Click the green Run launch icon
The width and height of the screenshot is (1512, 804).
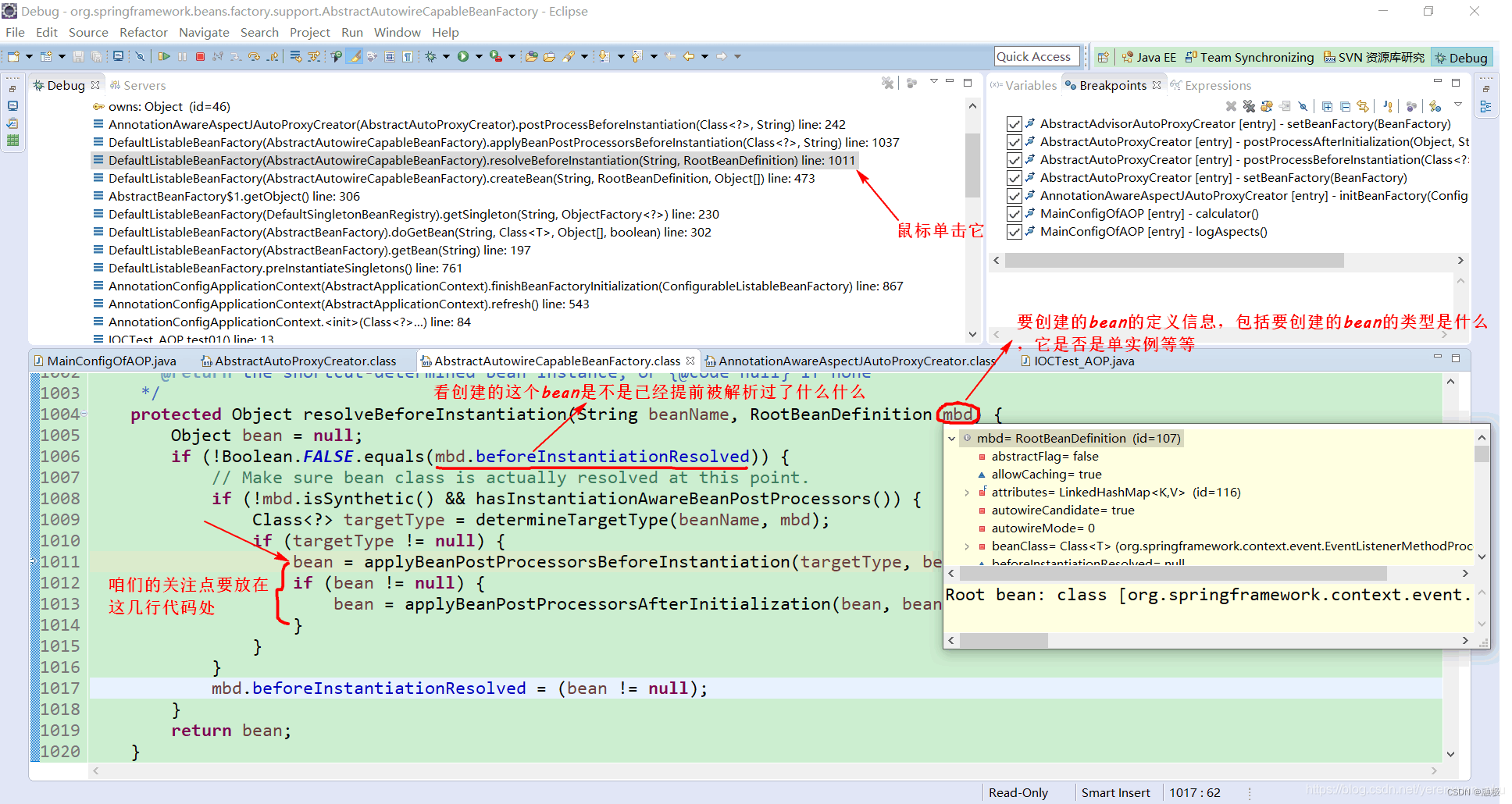463,56
